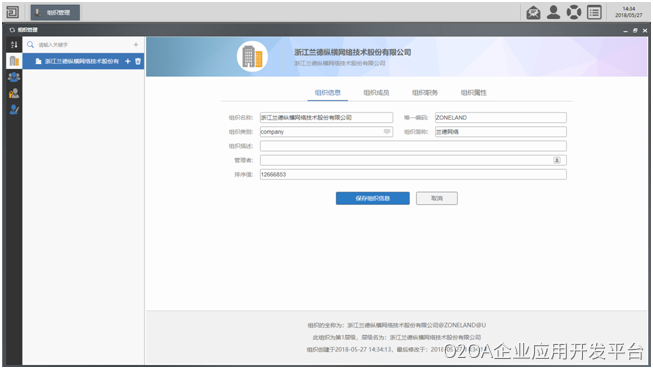Minimize the organization management window
Screen dimensions: 653x369
(x=626, y=31)
